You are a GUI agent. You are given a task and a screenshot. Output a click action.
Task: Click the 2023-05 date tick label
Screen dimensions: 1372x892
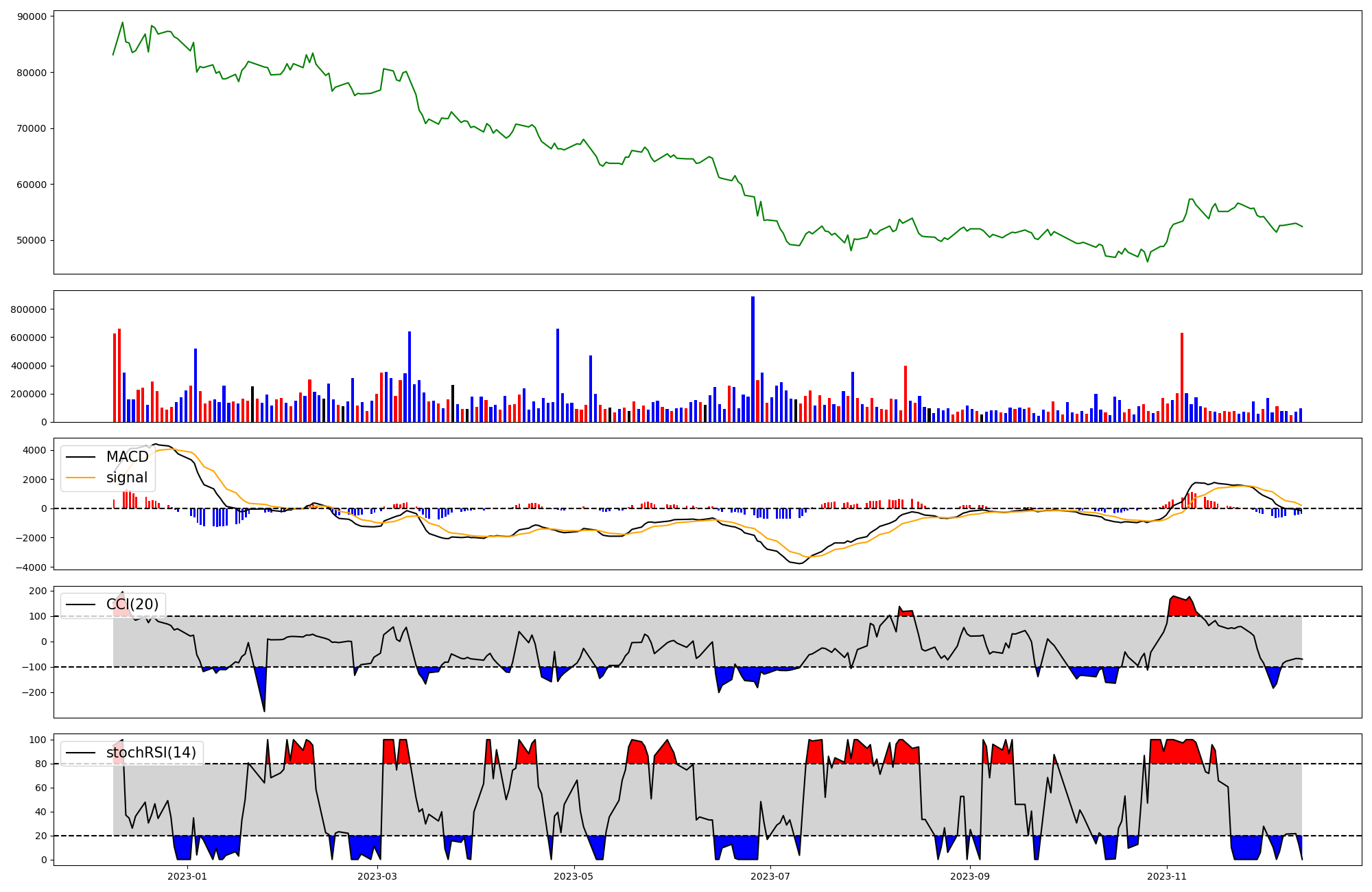coord(573,876)
